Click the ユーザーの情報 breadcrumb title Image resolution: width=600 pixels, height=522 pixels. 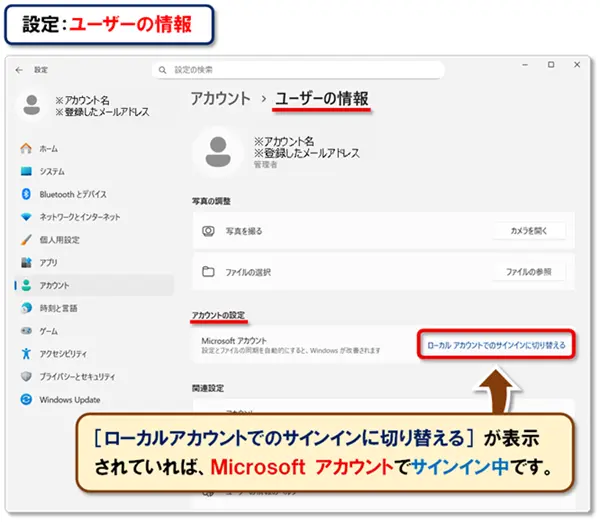[x=322, y=98]
